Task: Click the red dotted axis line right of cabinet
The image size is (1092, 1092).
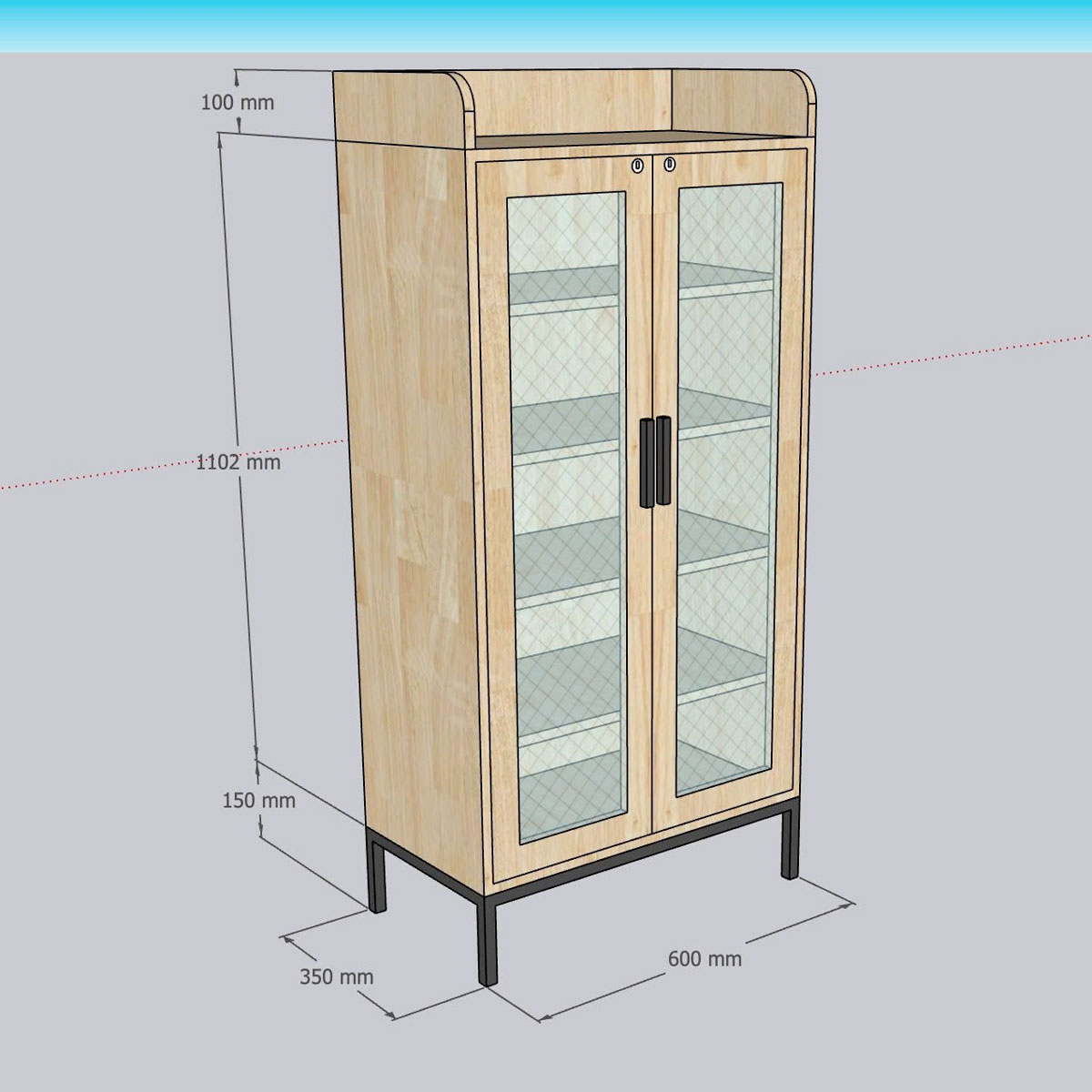Action: coord(946,358)
